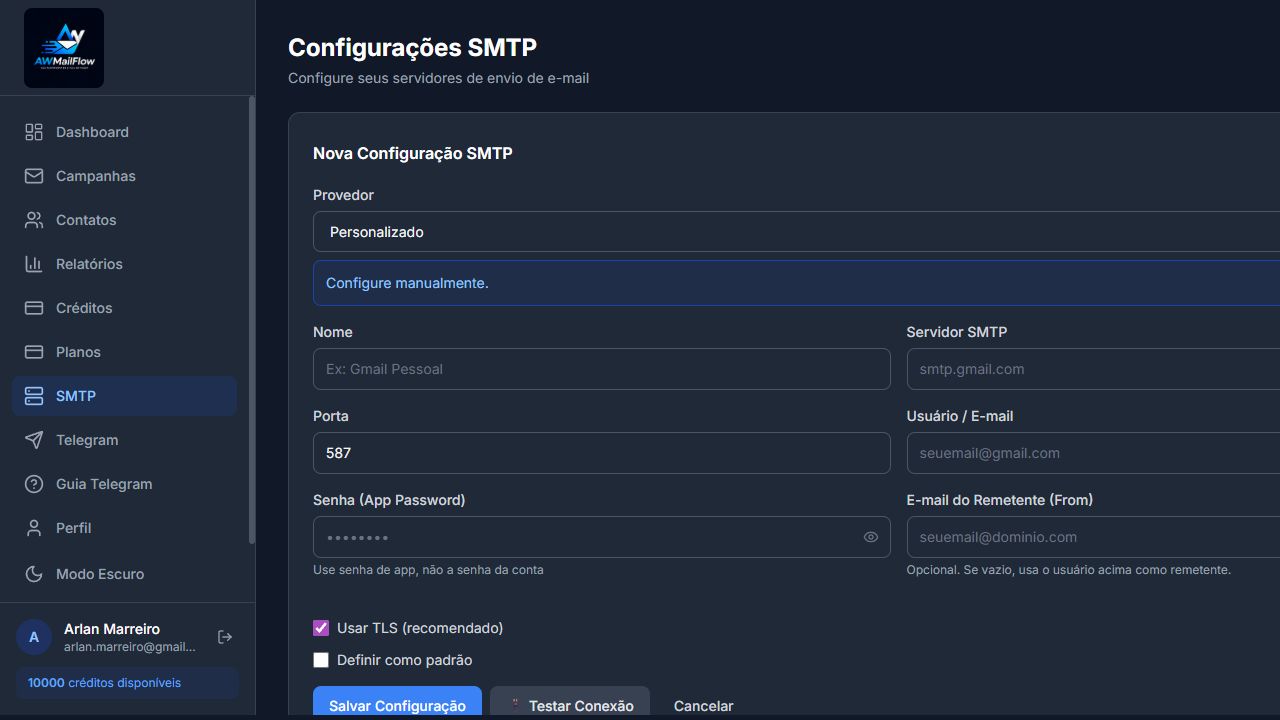The image size is (1280, 720).
Task: Click the sidebar vertical scrollbar
Action: tap(252, 320)
